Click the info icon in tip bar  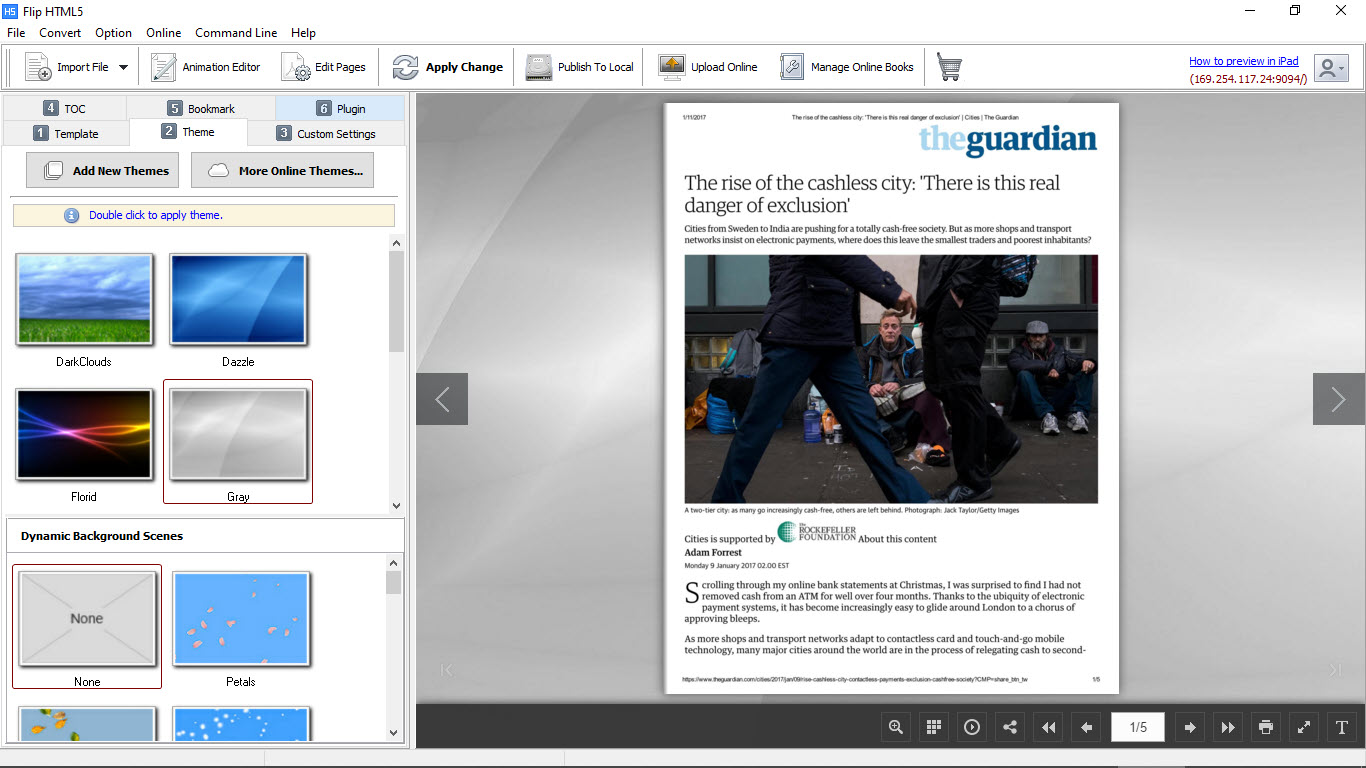pos(72,215)
